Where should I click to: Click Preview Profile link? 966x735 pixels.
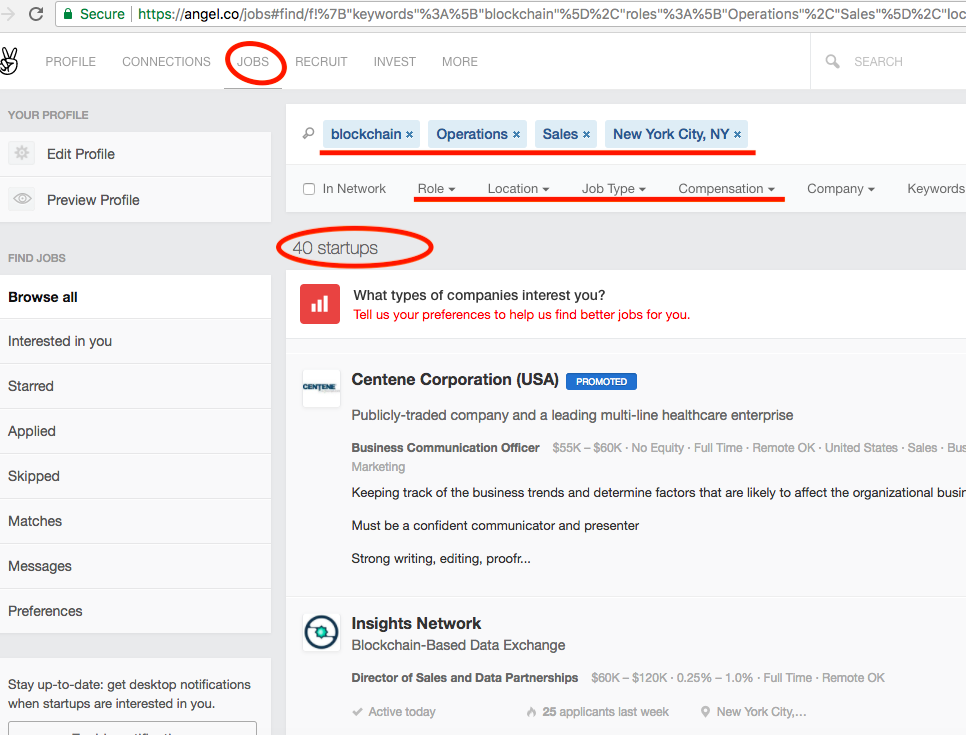coord(93,200)
